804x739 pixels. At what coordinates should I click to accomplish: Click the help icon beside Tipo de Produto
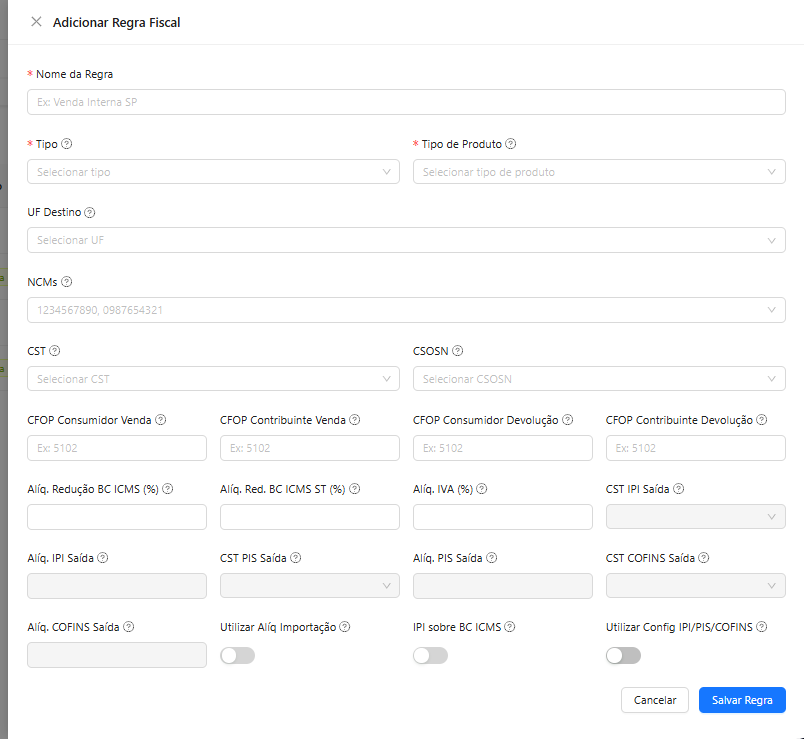[511, 144]
